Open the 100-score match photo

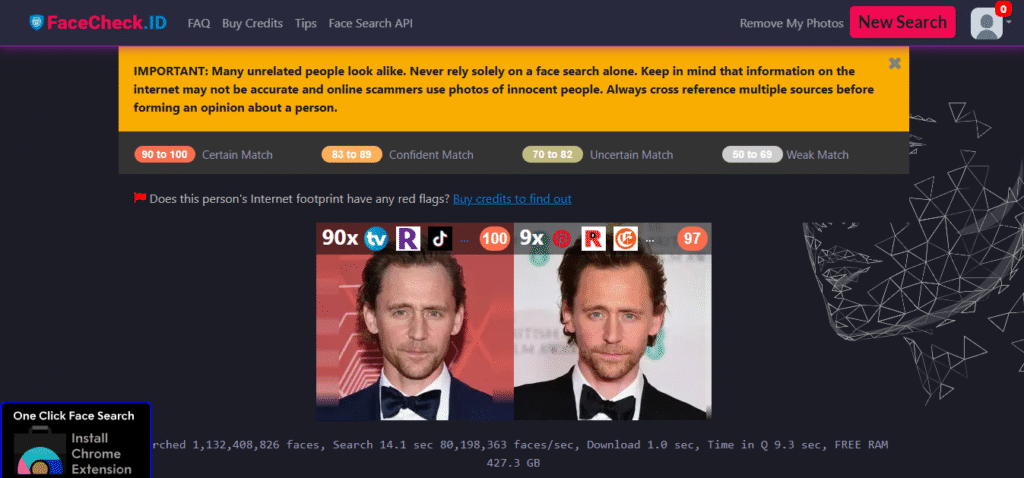pos(415,322)
